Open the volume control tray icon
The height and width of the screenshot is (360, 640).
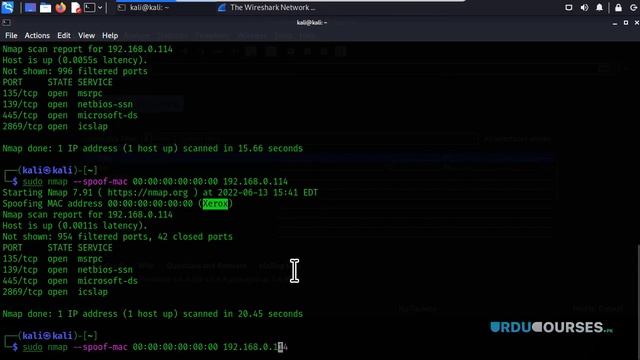point(584,7)
